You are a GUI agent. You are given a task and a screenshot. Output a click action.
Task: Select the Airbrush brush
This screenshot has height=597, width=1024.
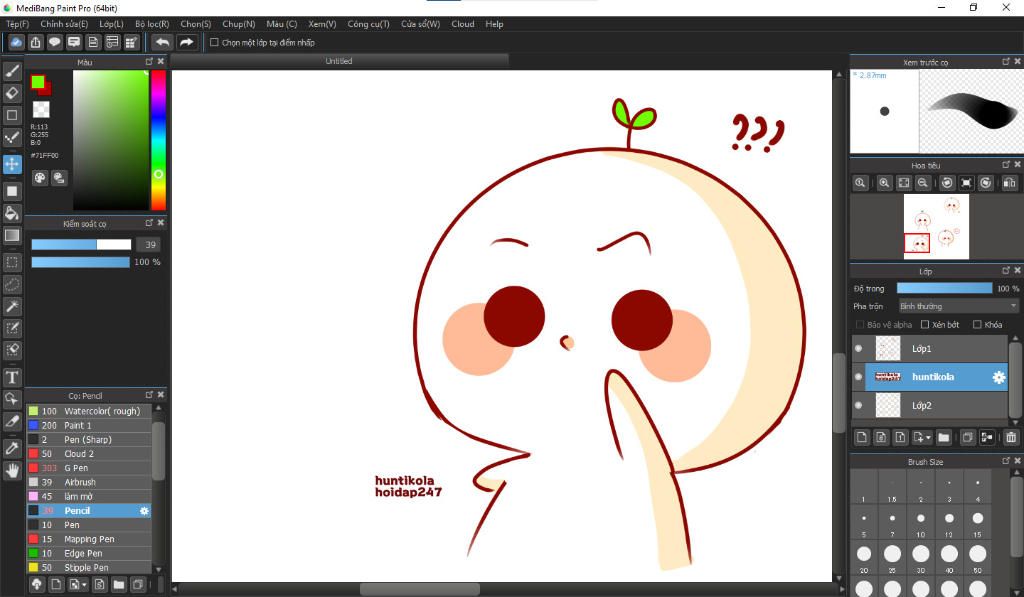[89, 482]
